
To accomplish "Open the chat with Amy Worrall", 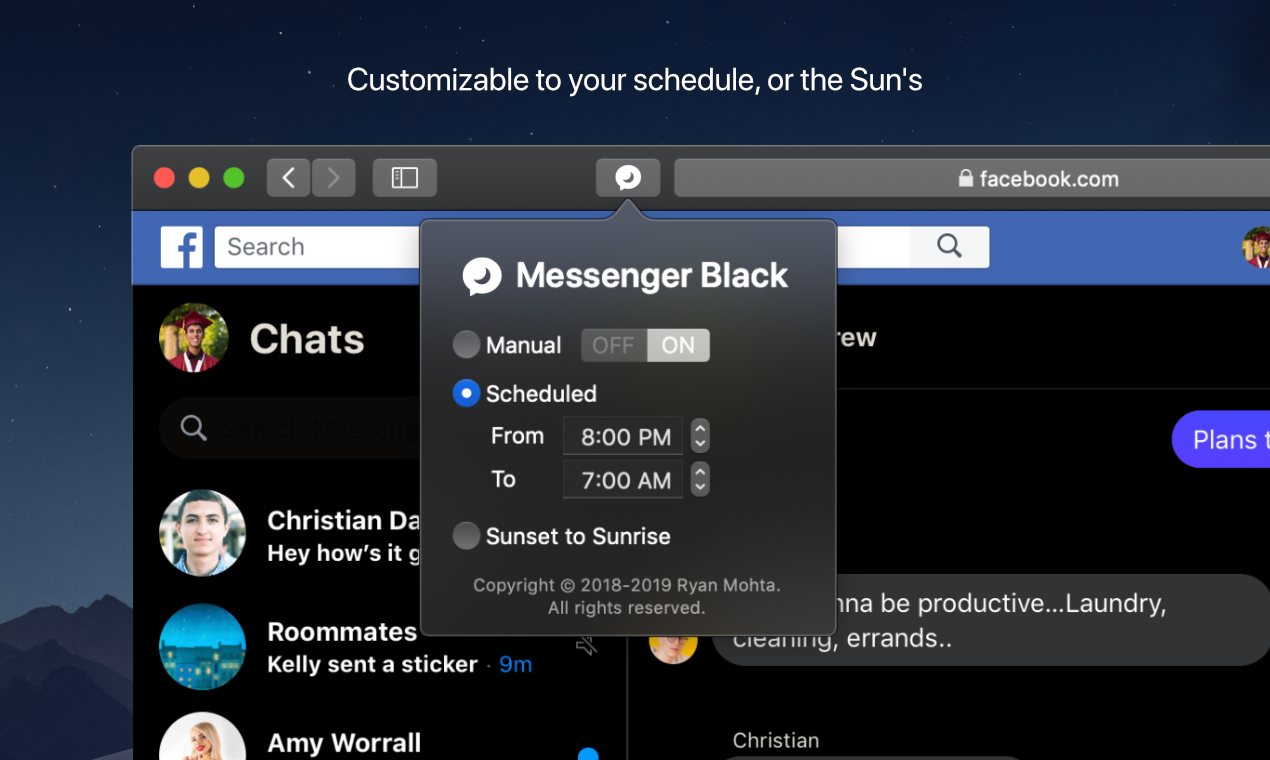I will click(342, 740).
